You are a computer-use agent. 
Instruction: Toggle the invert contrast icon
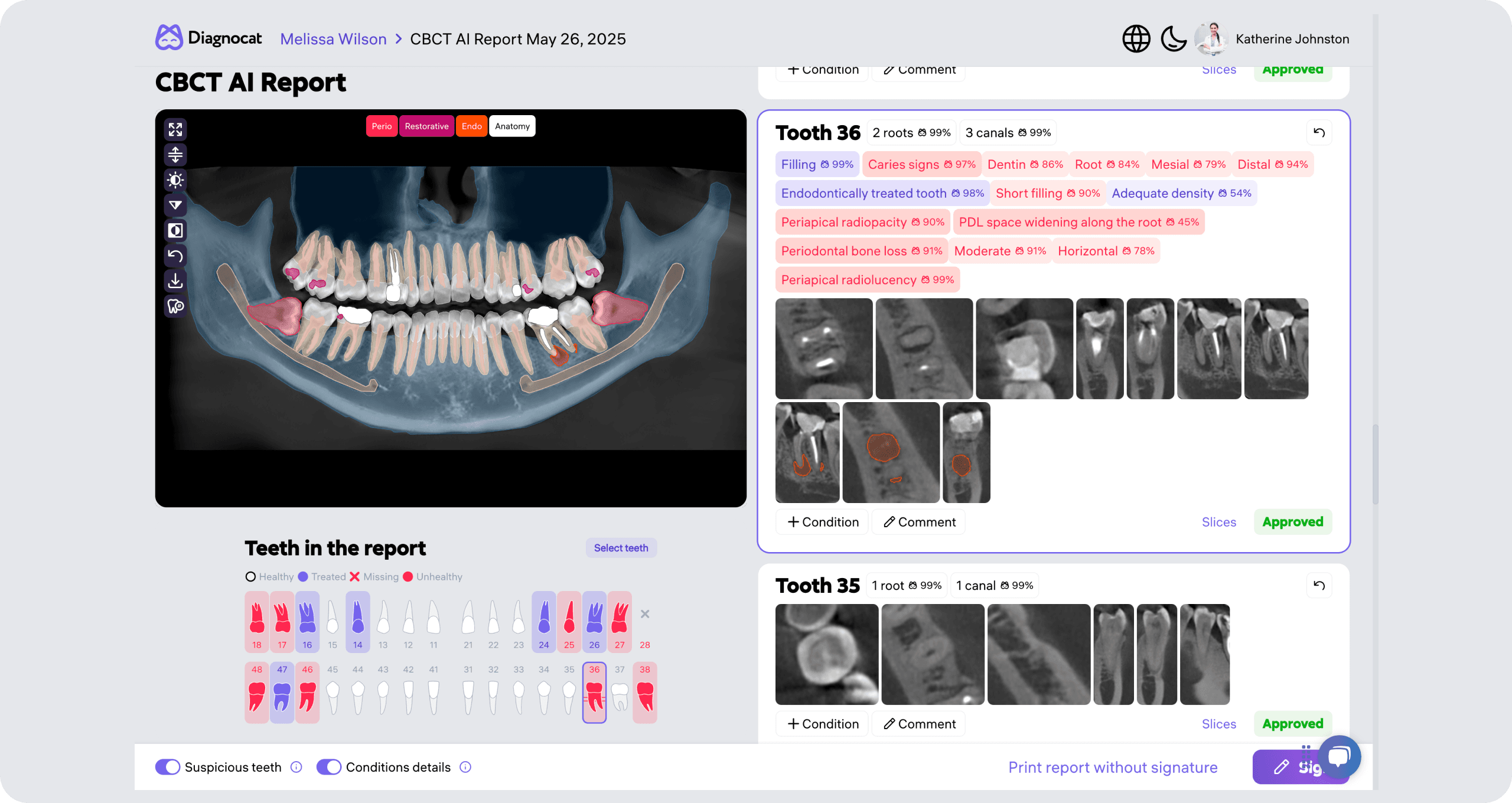click(x=175, y=231)
